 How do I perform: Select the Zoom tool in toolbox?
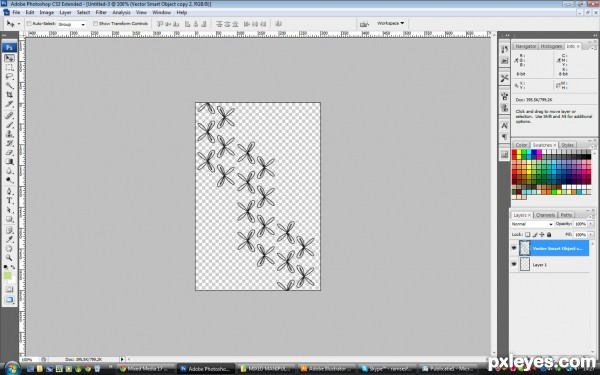pos(9,258)
